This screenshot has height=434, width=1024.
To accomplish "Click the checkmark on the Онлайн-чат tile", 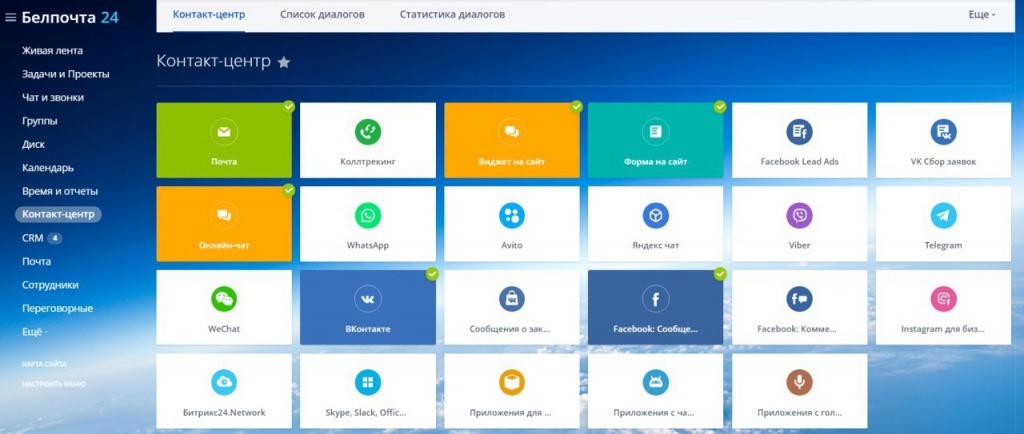I will pyautogui.click(x=289, y=190).
